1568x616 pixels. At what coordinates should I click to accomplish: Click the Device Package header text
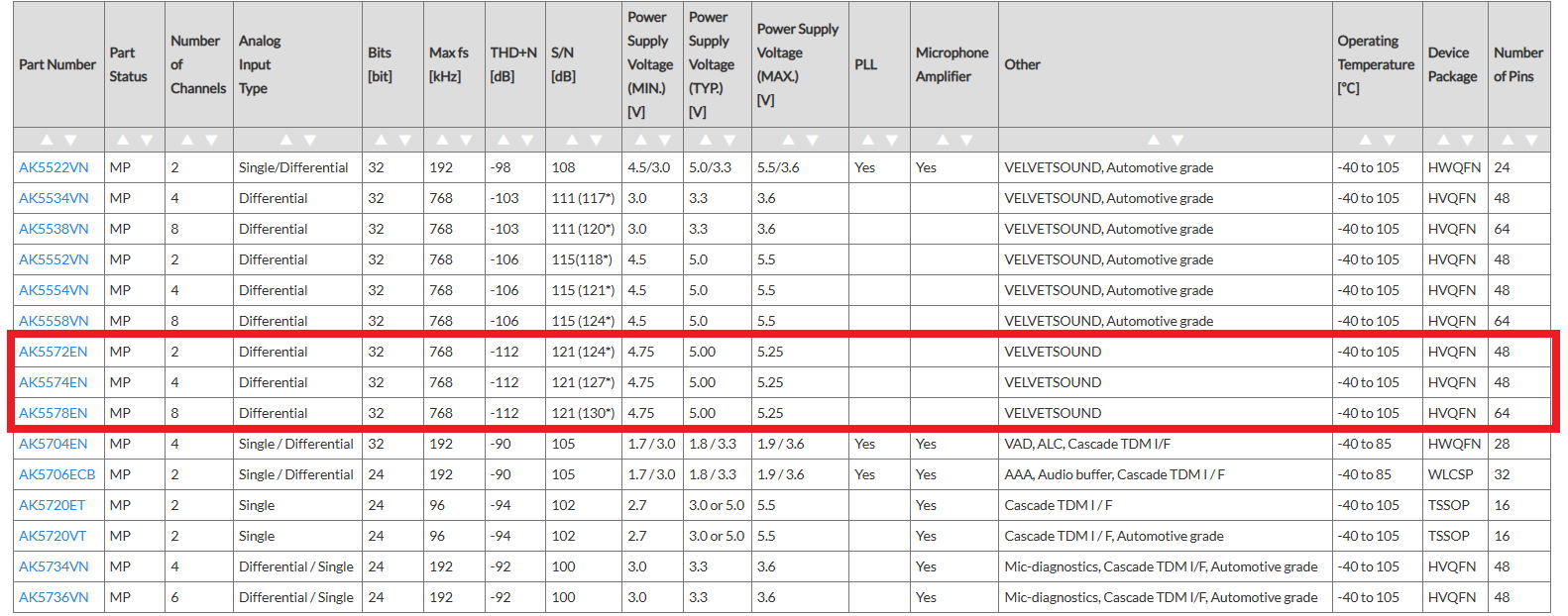[1452, 64]
